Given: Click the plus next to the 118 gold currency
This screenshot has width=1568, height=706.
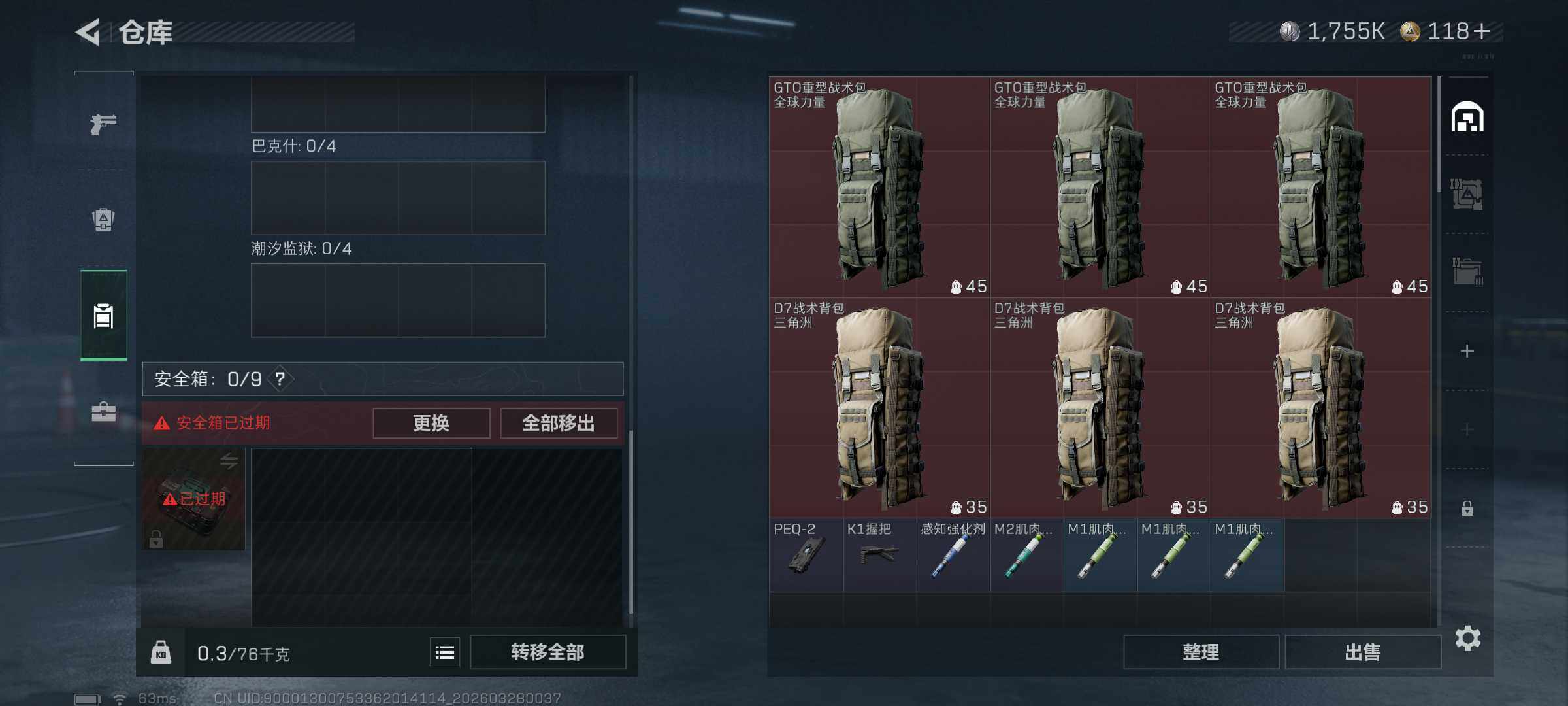Looking at the screenshot, I should (1482, 31).
